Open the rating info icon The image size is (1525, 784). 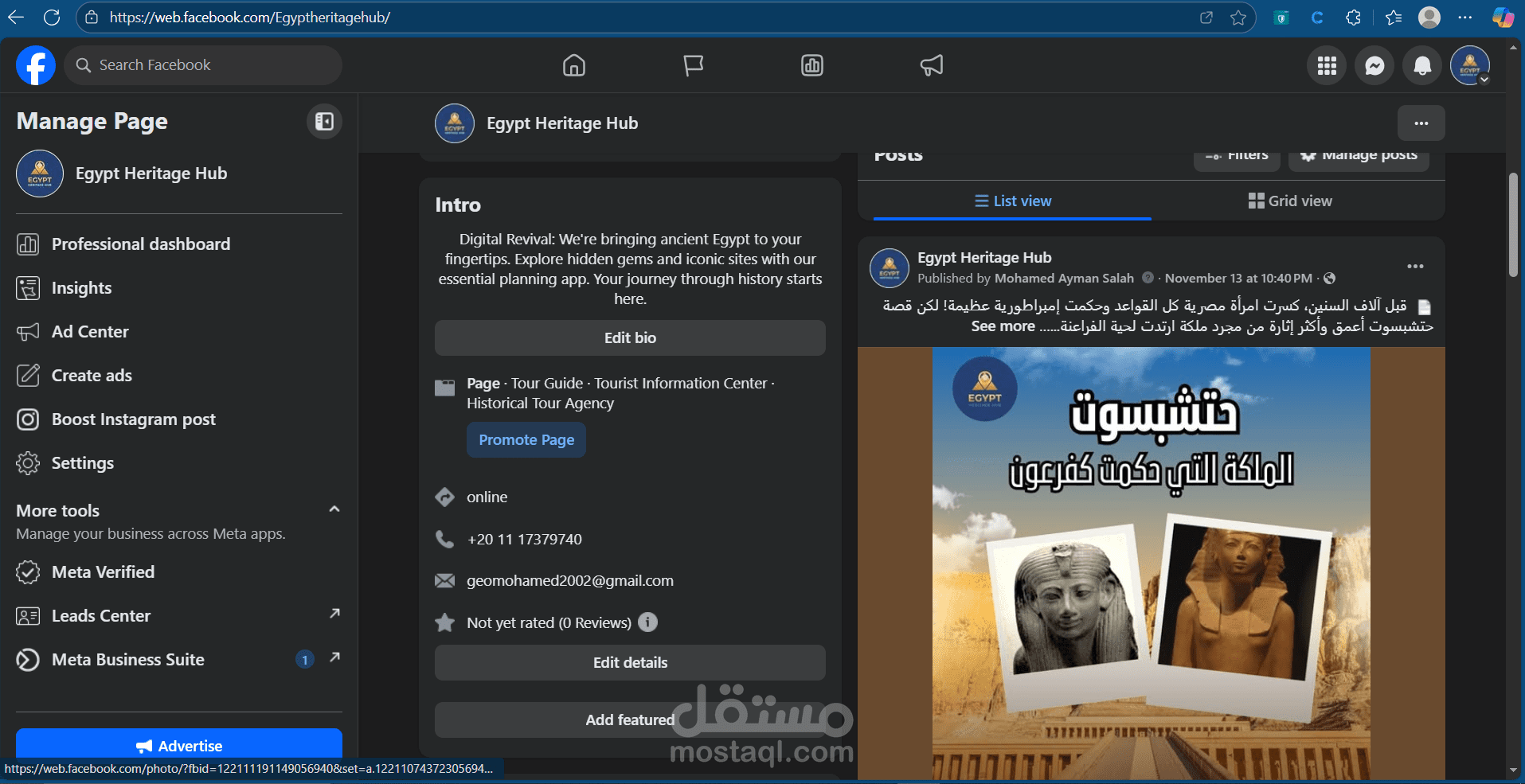click(x=648, y=622)
